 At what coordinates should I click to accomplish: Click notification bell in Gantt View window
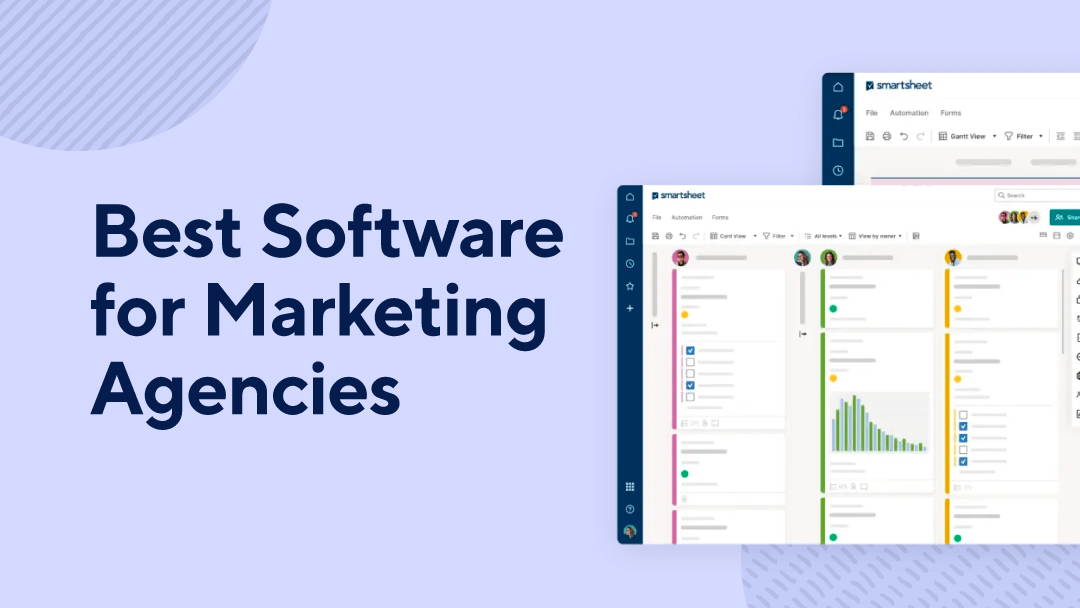[839, 114]
